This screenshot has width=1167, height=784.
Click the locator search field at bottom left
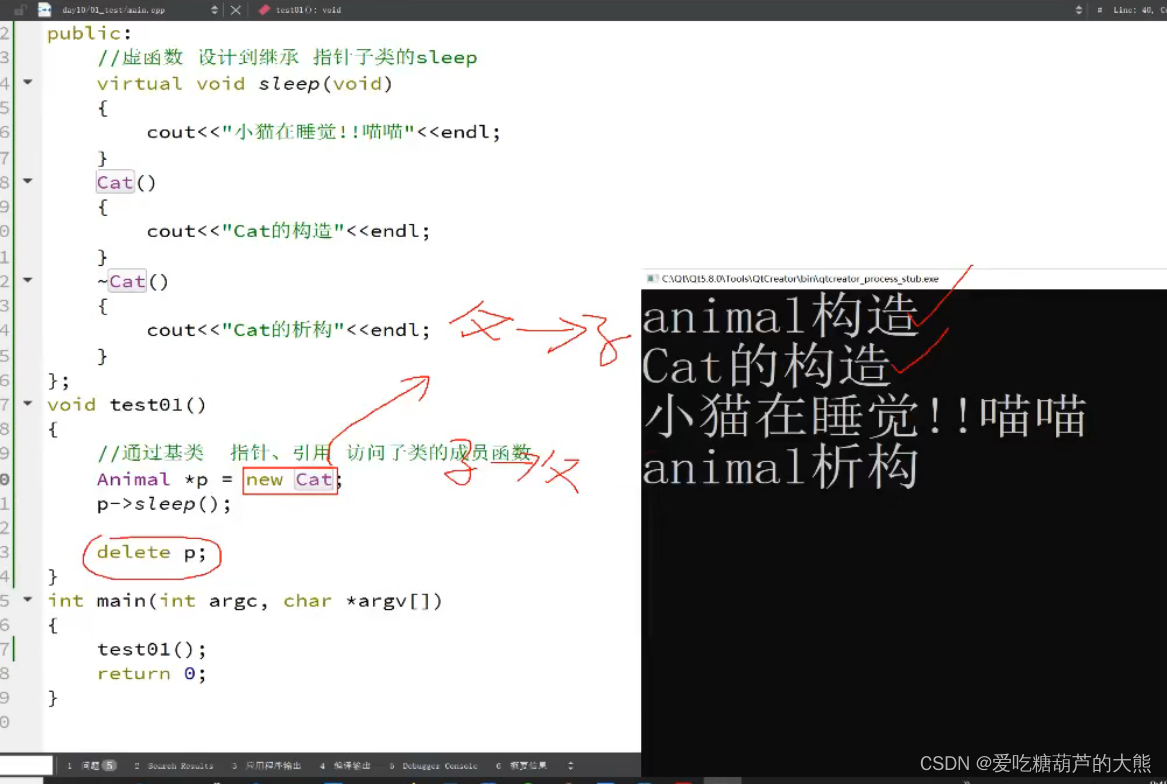[26, 765]
